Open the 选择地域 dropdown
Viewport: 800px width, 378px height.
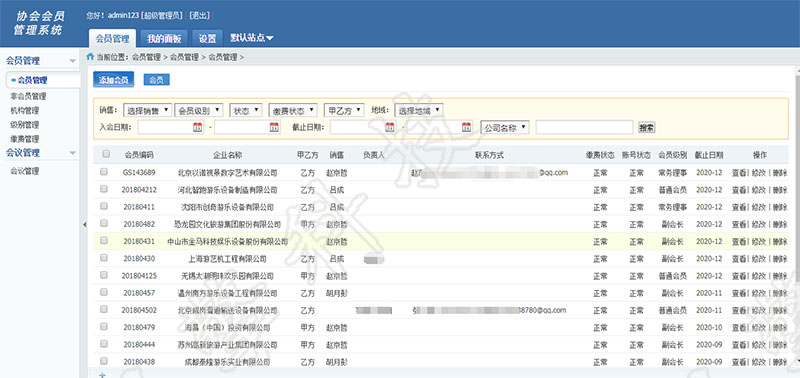point(418,110)
